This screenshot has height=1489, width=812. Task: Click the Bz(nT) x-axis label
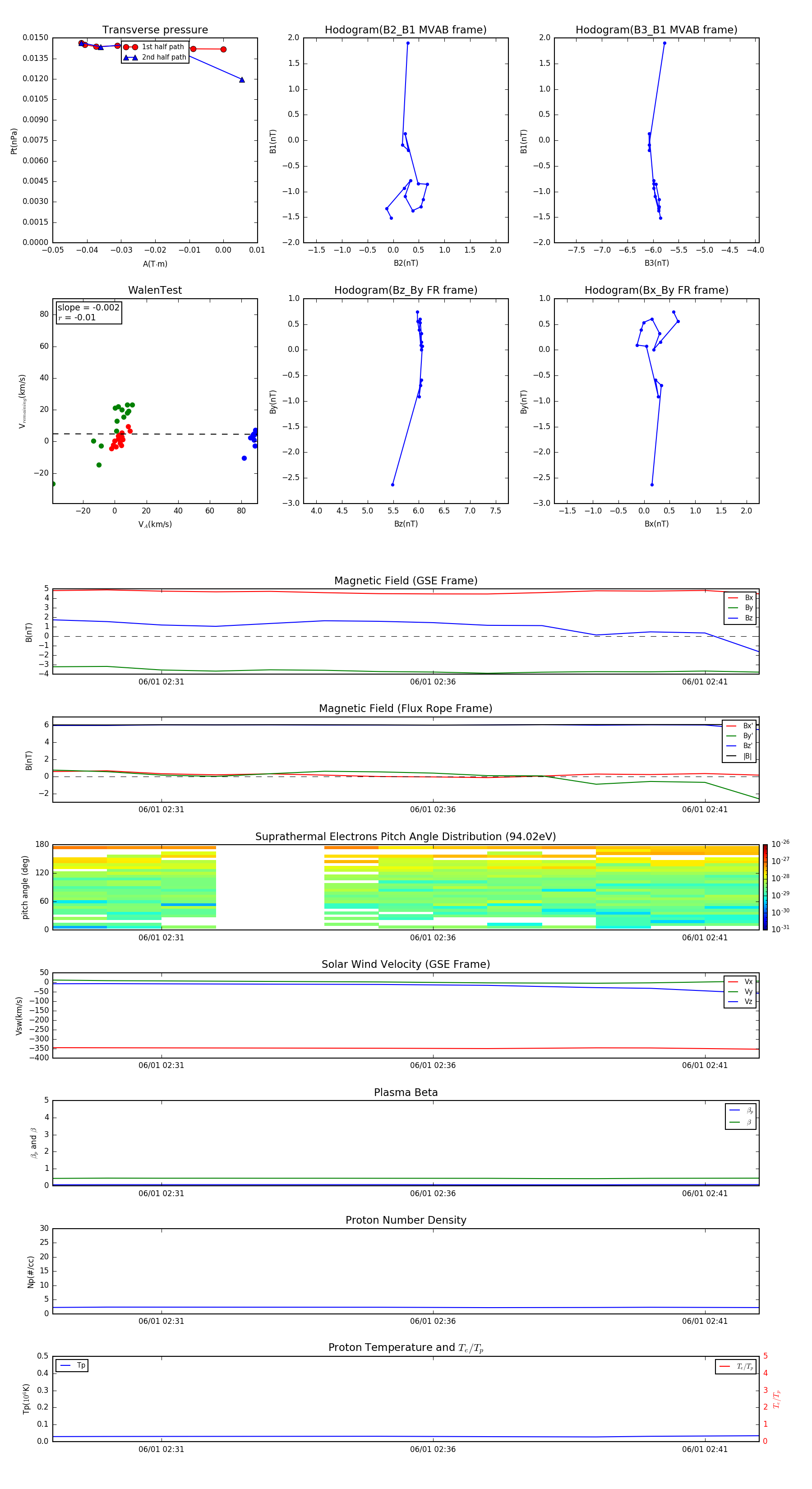click(406, 524)
